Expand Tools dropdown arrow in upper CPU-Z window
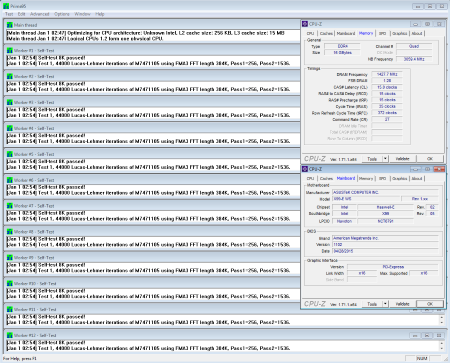This screenshot has height=363, width=450. [x=385, y=159]
